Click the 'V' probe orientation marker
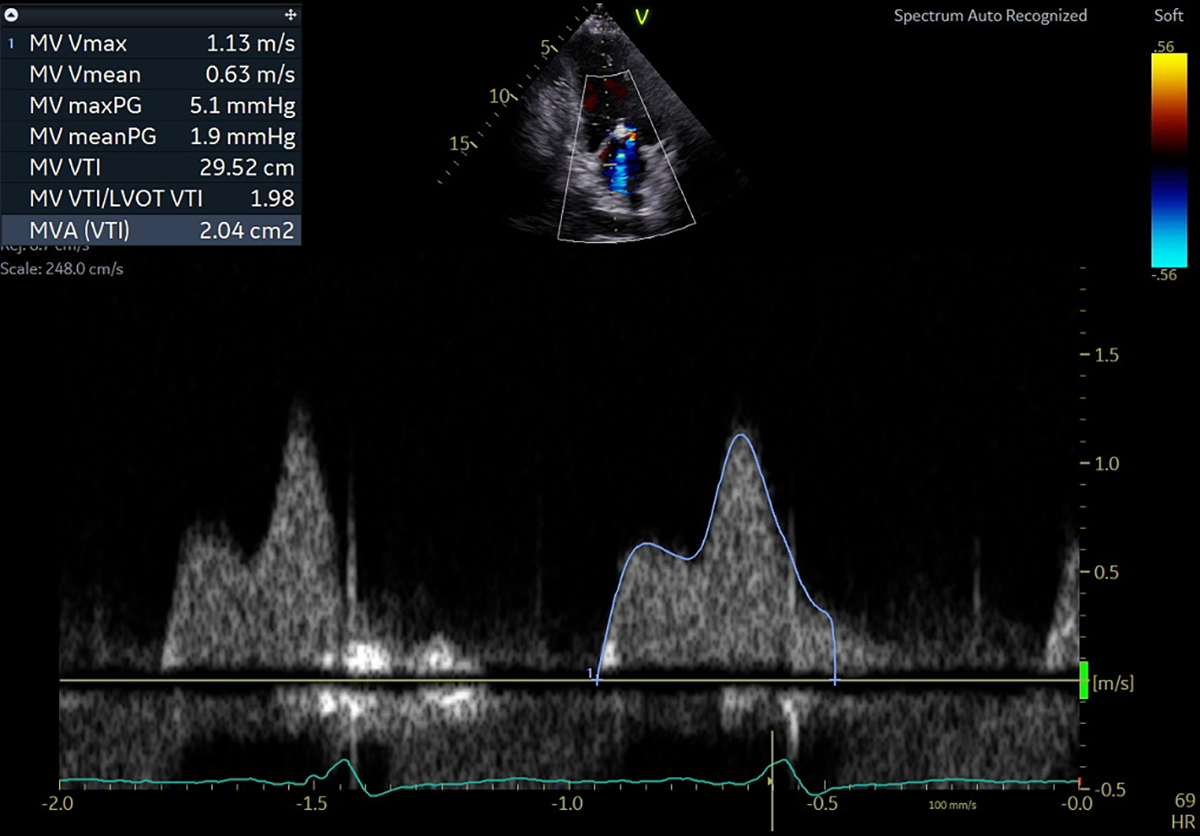Viewport: 1200px width, 836px height. pos(643,16)
